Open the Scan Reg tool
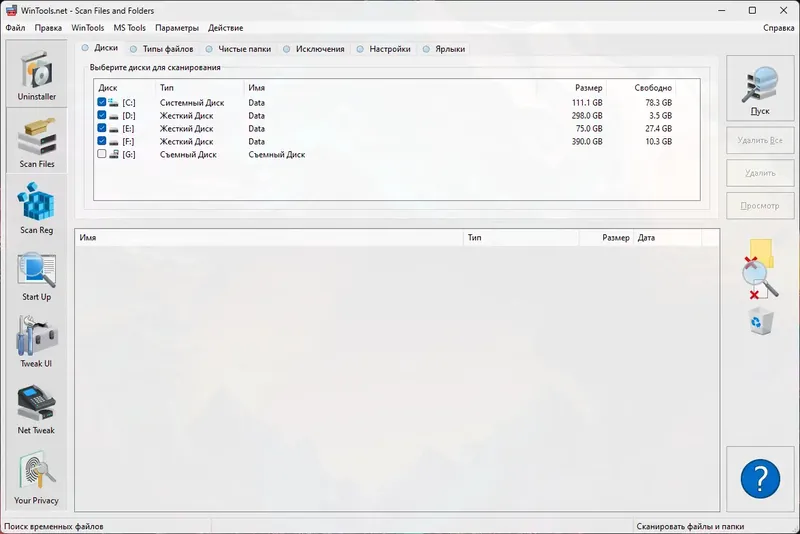This screenshot has width=800, height=534. point(36,207)
